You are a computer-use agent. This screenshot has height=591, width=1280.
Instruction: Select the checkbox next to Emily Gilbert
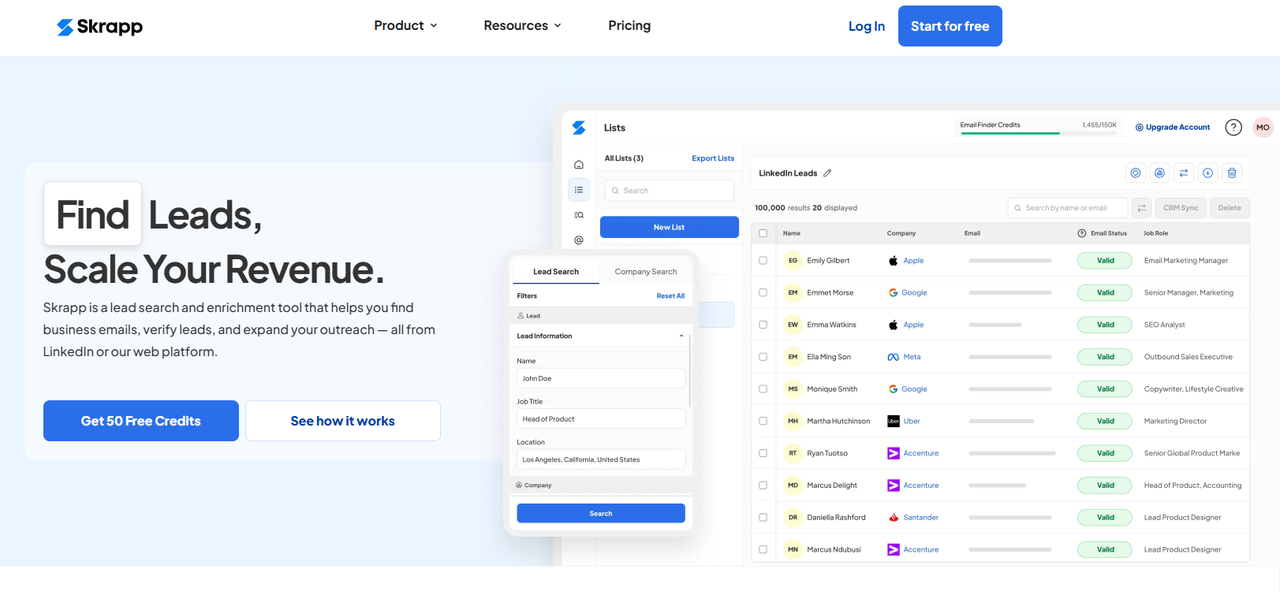tap(763, 260)
